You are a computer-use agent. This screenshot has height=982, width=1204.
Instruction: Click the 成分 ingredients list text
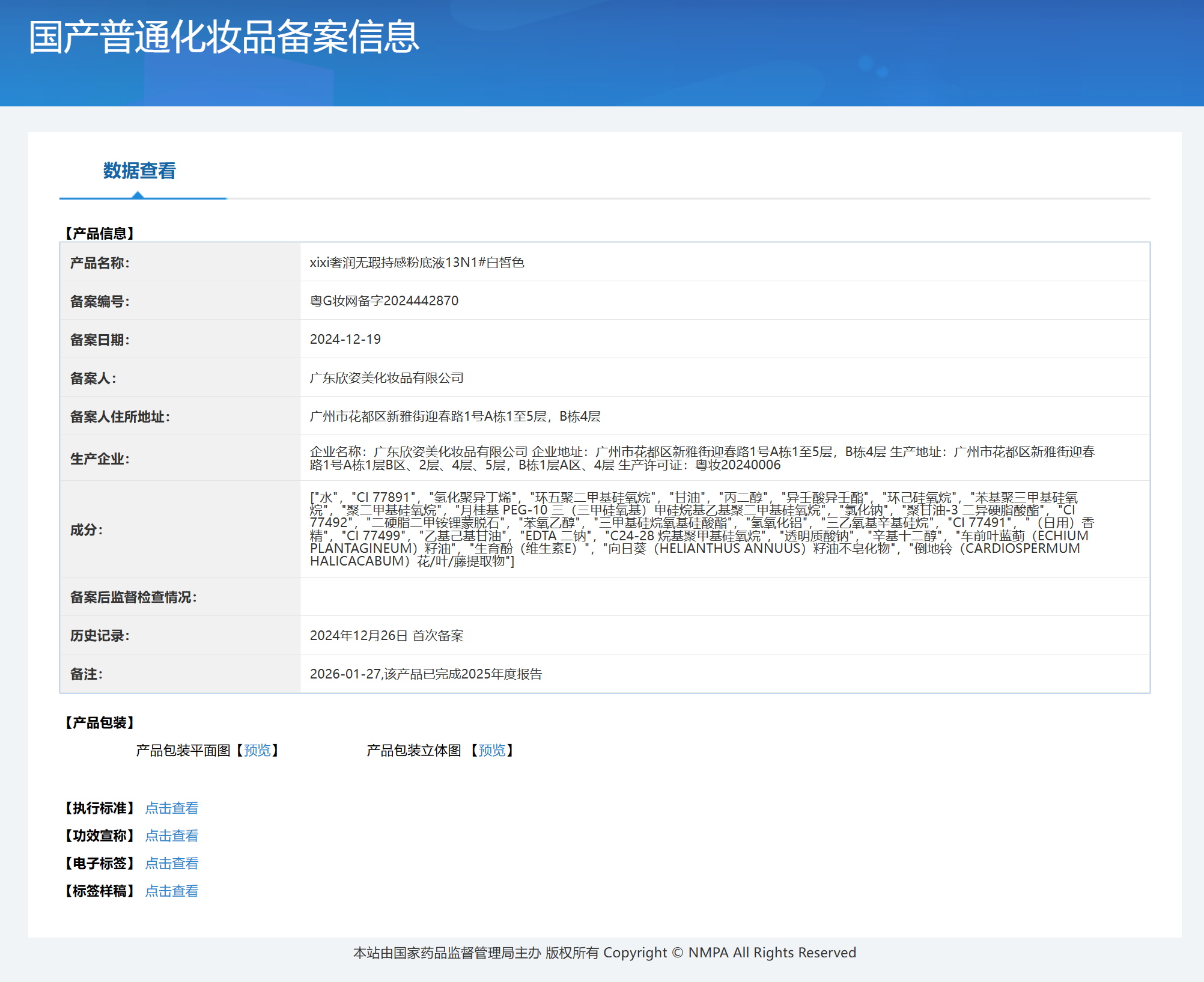pos(702,529)
